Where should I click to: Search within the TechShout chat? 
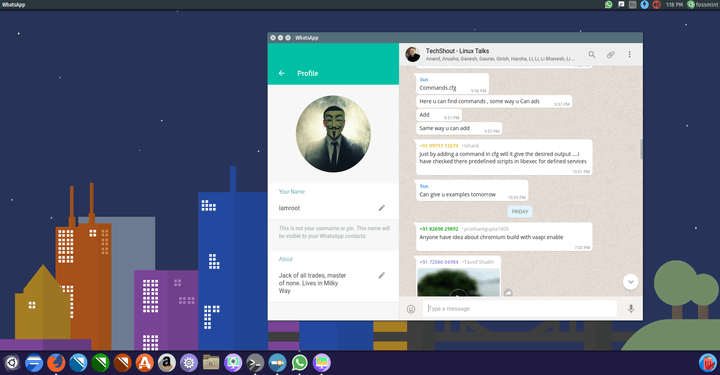point(592,55)
